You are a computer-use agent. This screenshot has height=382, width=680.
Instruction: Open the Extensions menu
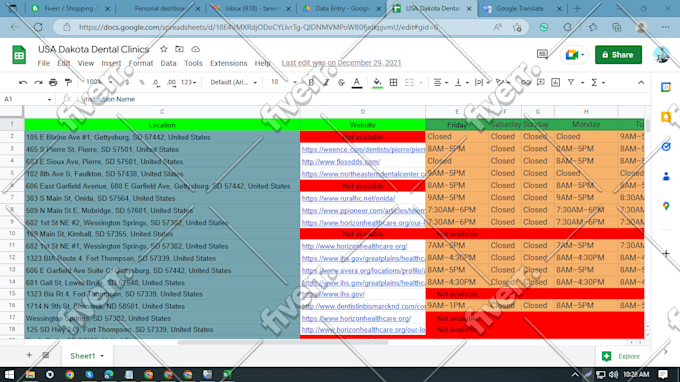229,63
